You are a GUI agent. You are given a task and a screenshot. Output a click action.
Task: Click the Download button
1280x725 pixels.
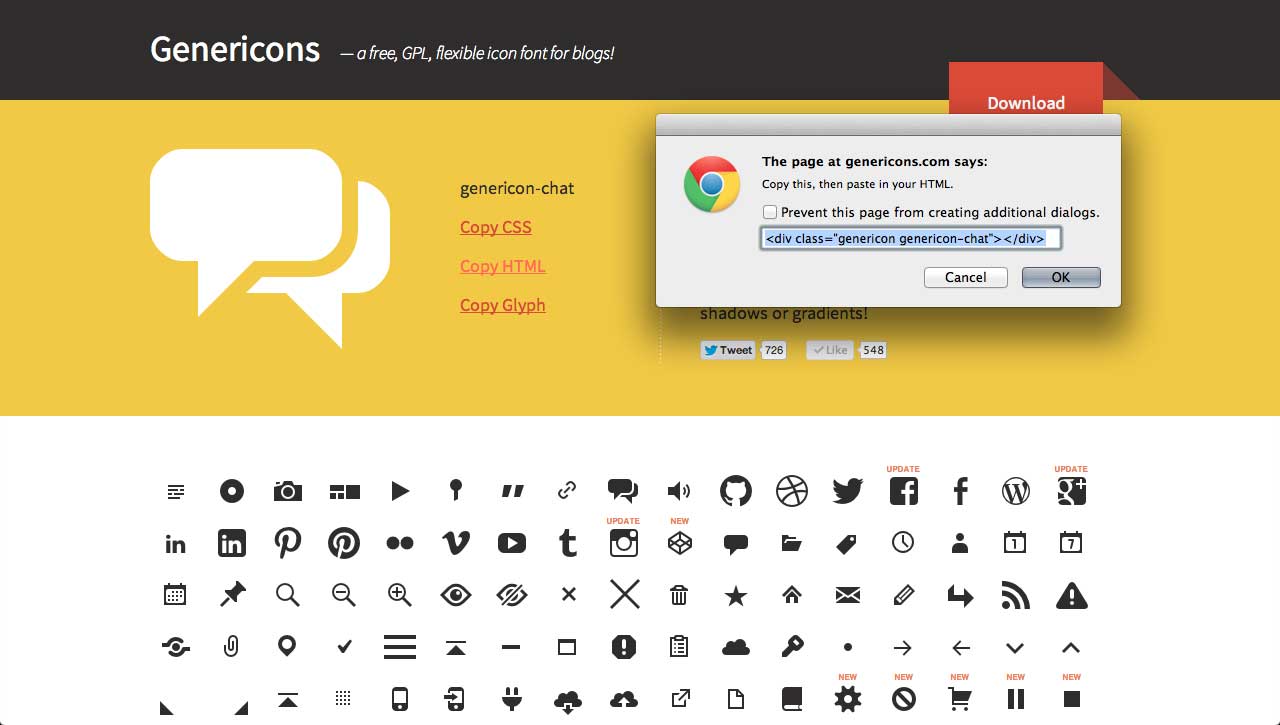[1026, 103]
